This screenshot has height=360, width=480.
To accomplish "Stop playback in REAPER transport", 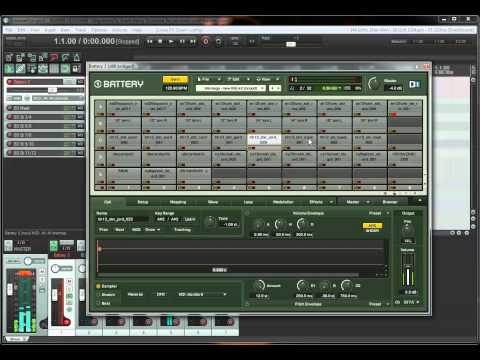I will click(160, 42).
